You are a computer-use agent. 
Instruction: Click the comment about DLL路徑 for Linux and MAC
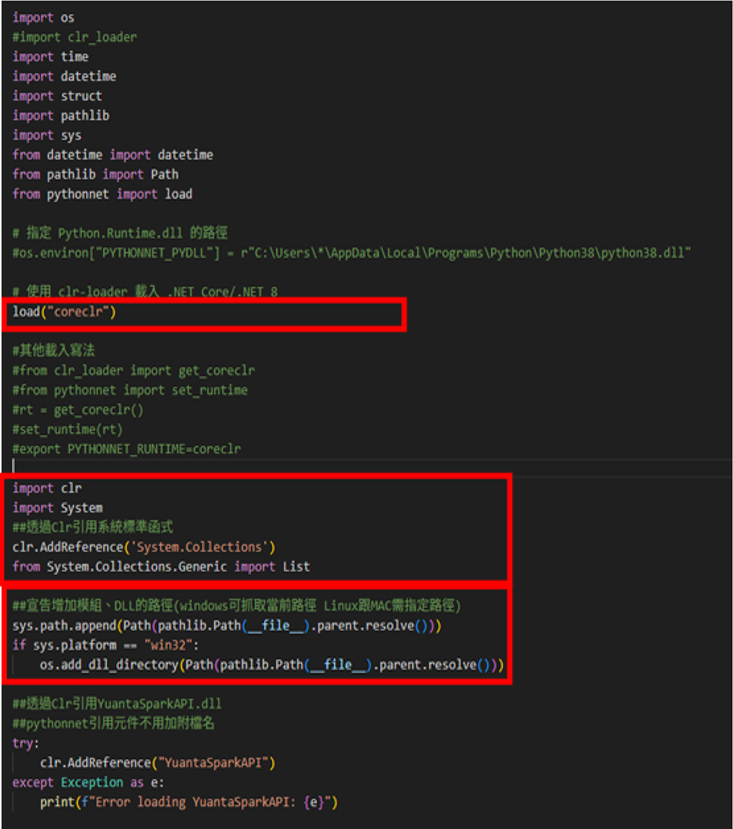[x=236, y=605]
